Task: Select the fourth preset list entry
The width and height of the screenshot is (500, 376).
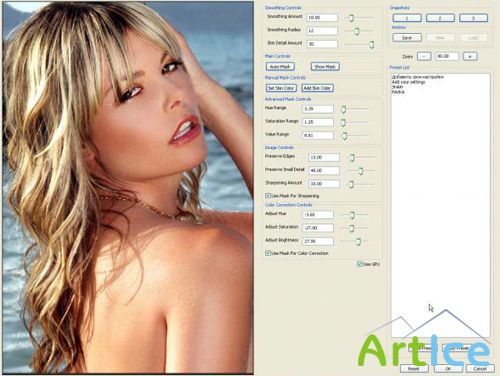Action: coord(398,92)
